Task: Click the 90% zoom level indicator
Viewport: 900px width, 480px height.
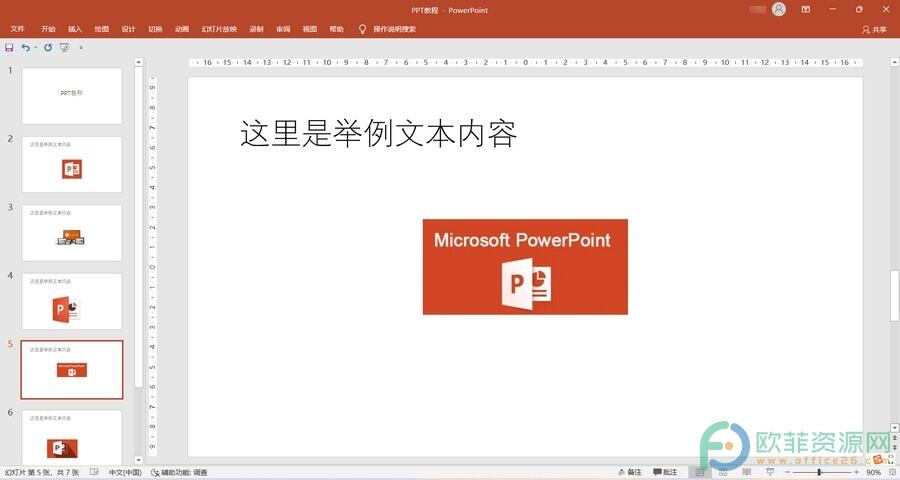Action: click(x=873, y=472)
